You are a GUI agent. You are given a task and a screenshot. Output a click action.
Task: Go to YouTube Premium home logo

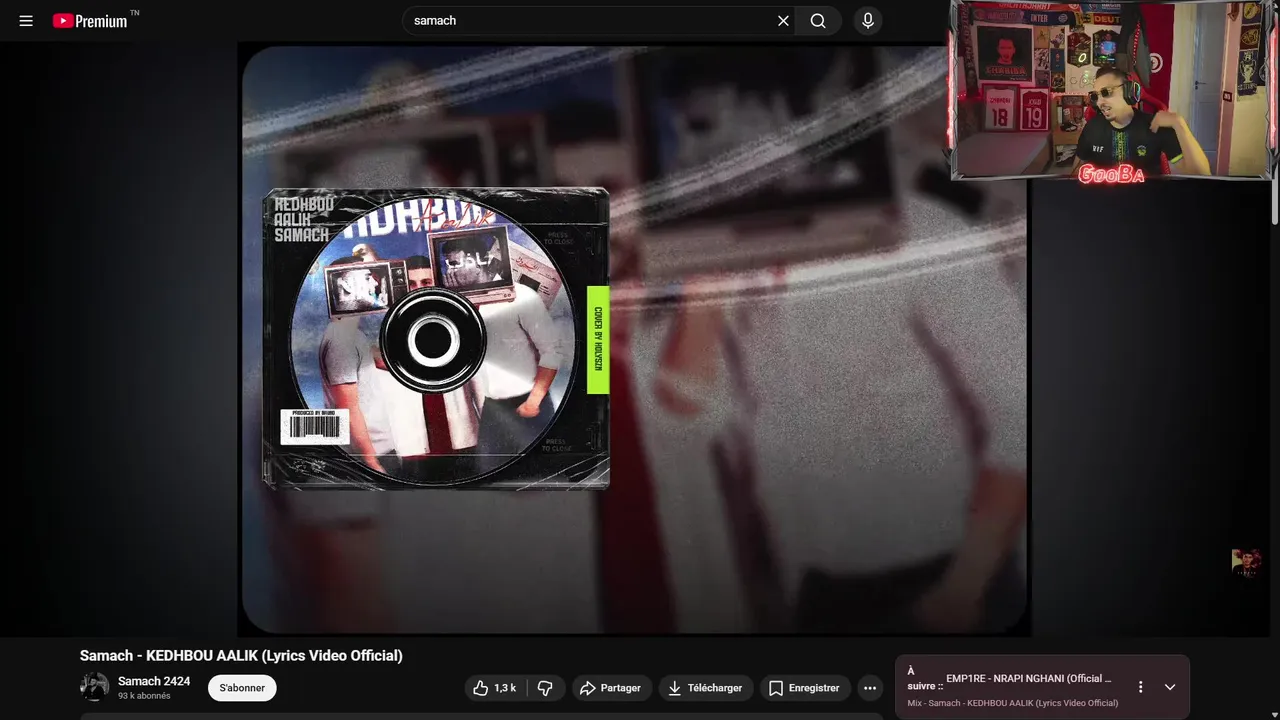[90, 21]
